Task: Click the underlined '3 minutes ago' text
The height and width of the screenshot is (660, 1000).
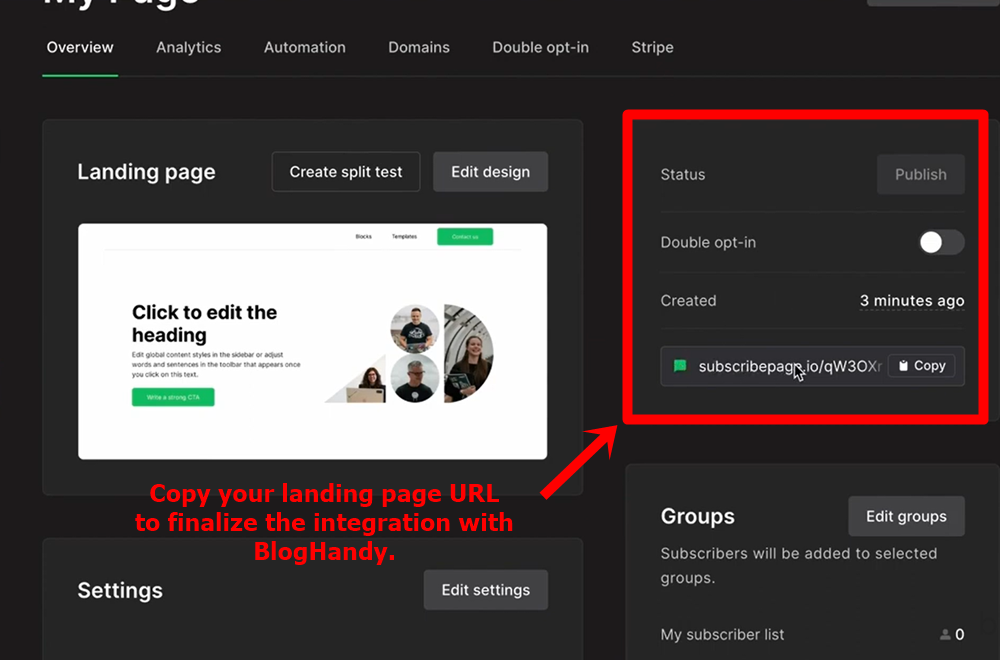Action: pyautogui.click(x=911, y=300)
